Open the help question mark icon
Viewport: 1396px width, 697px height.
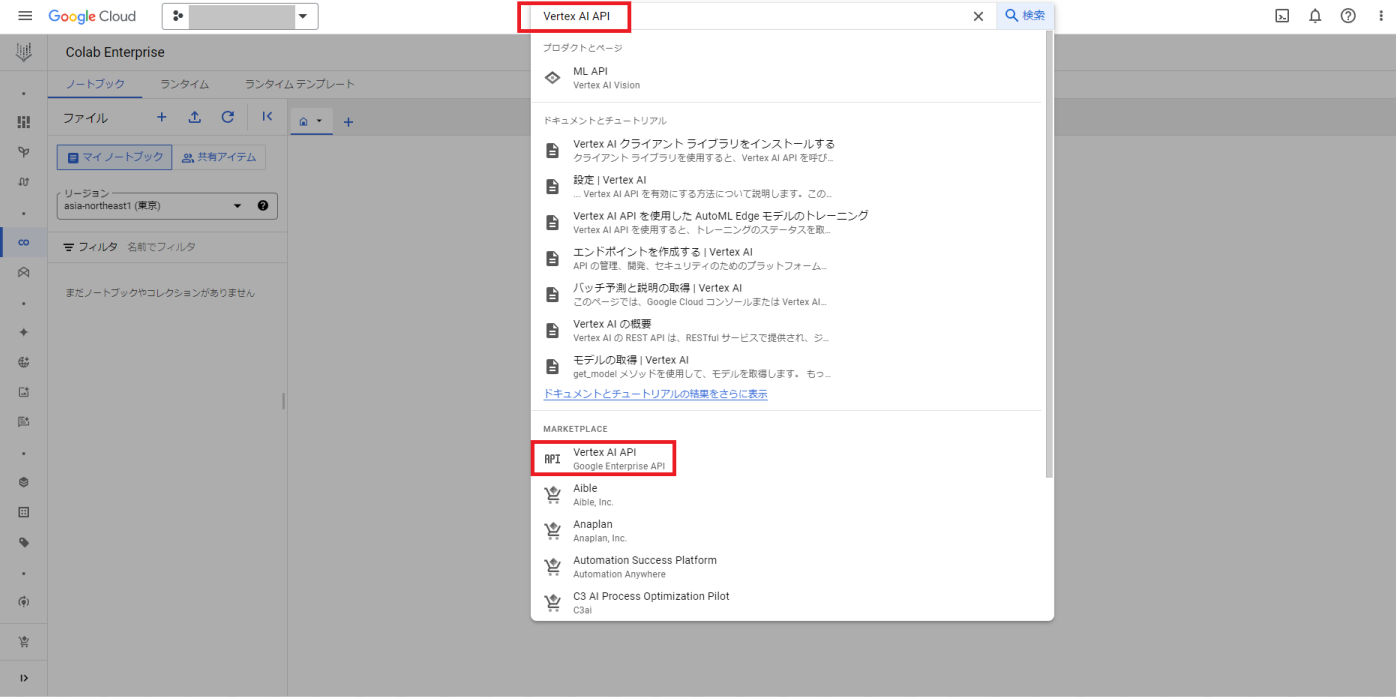pos(1348,16)
